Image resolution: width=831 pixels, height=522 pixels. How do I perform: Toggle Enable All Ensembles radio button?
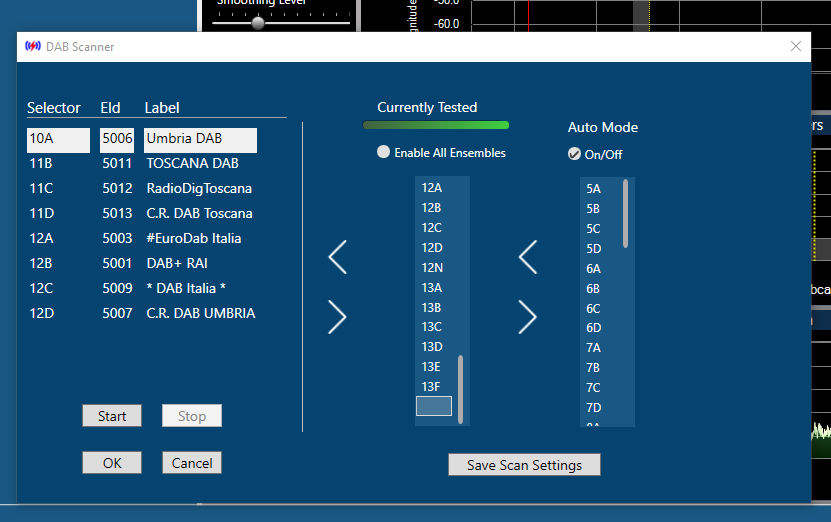point(383,152)
